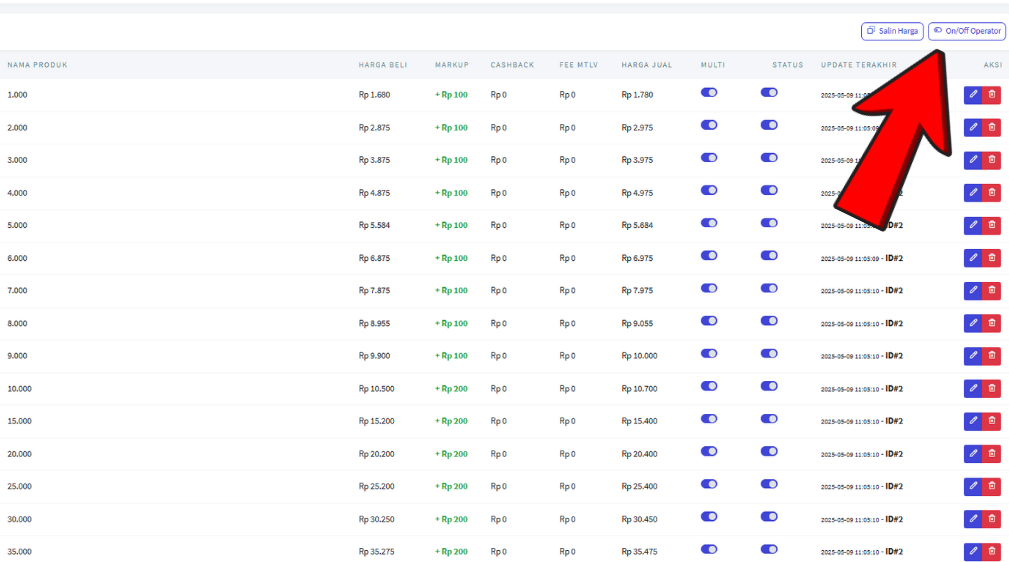
Task: Click the edit icon for product 20.000
Action: point(973,453)
